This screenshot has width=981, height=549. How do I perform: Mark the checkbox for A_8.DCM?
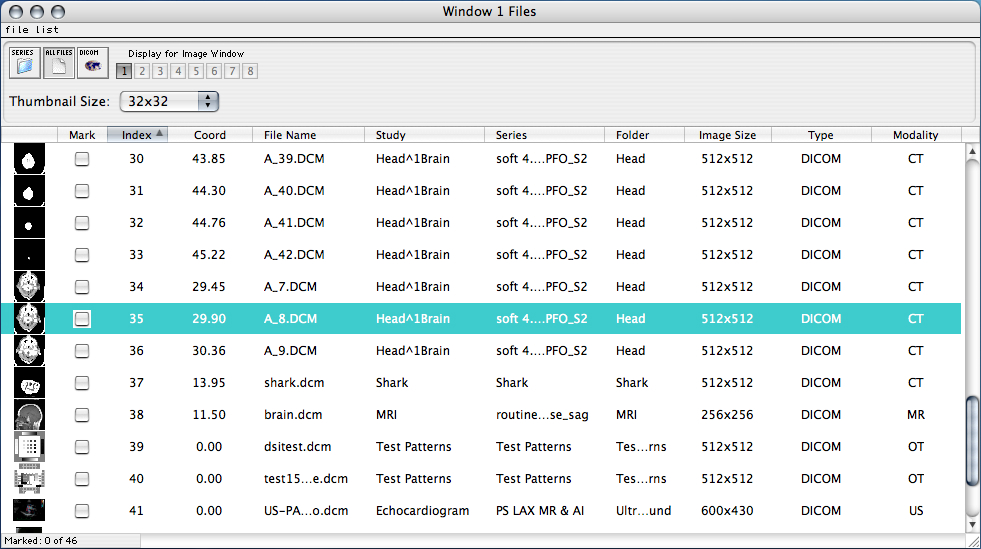tap(82, 319)
